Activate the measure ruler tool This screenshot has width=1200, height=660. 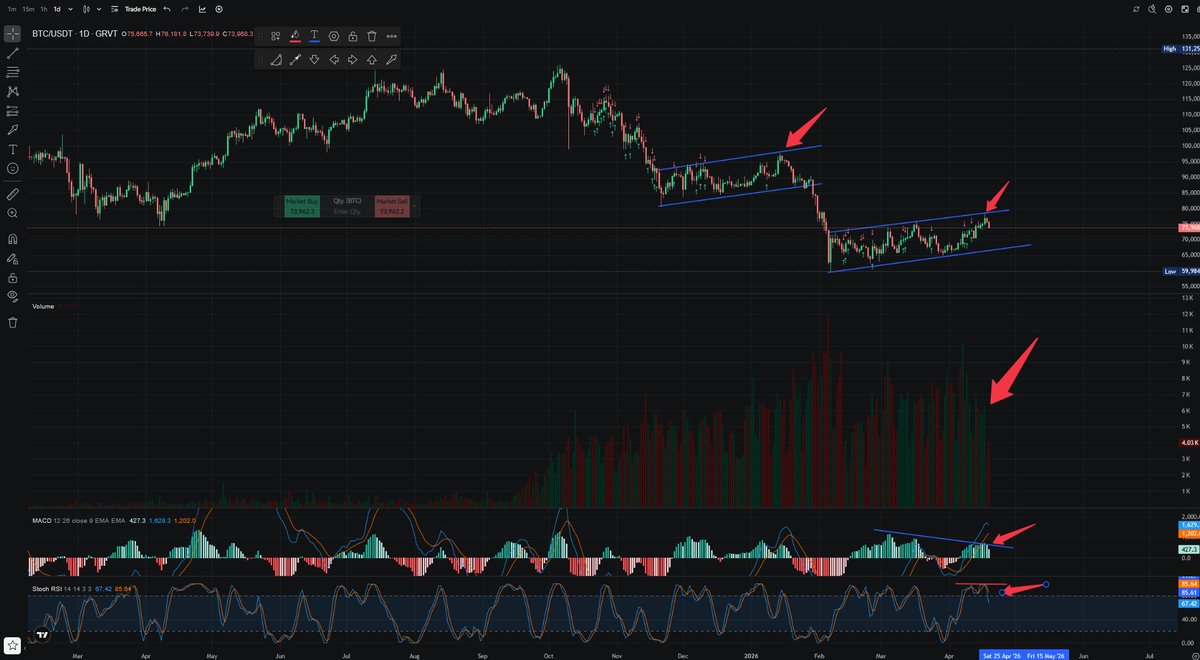(x=11, y=193)
